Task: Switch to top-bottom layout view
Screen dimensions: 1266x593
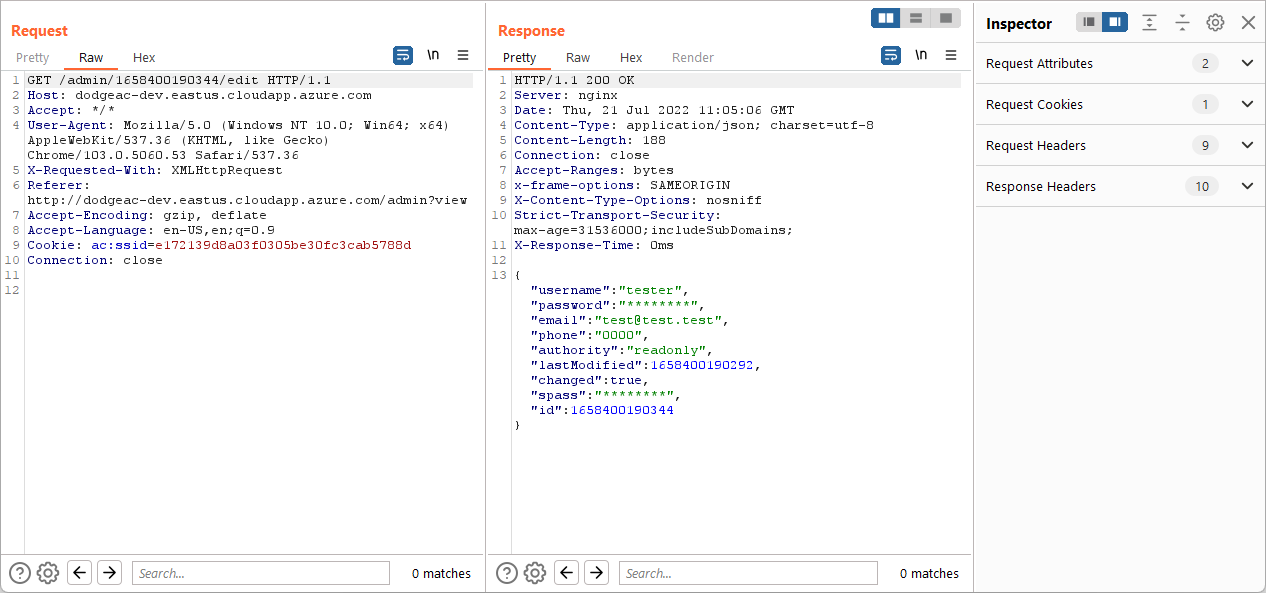Action: pos(915,18)
